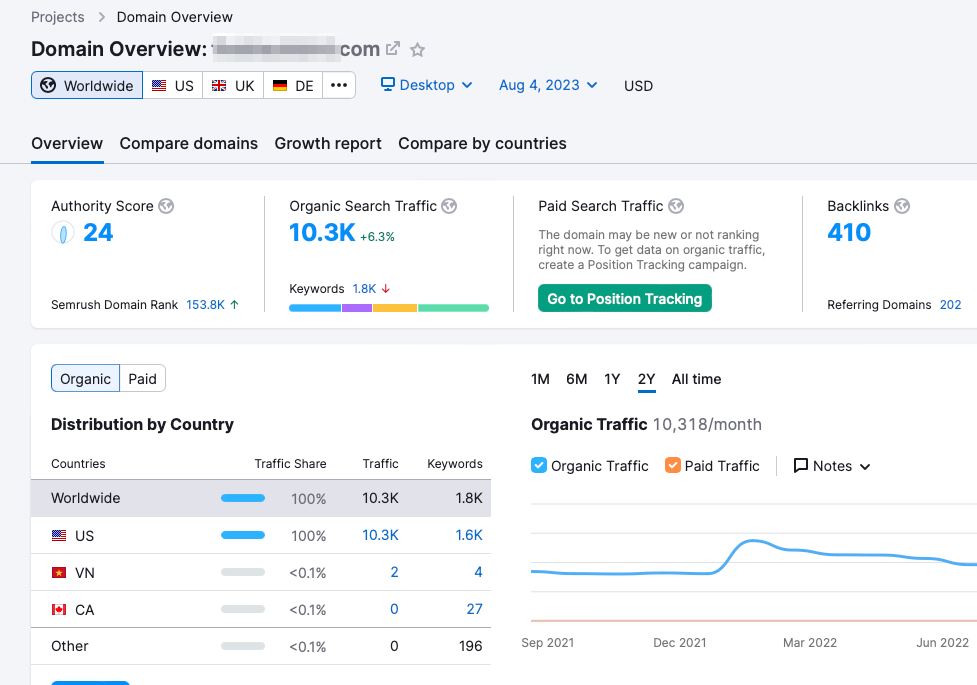This screenshot has width=977, height=685.
Task: Switch to Compare domains tab
Action: click(x=189, y=143)
